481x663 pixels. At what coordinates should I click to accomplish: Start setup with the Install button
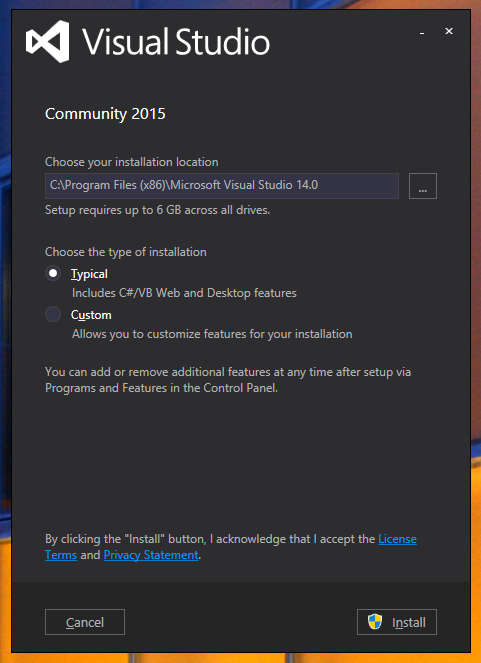click(x=397, y=622)
